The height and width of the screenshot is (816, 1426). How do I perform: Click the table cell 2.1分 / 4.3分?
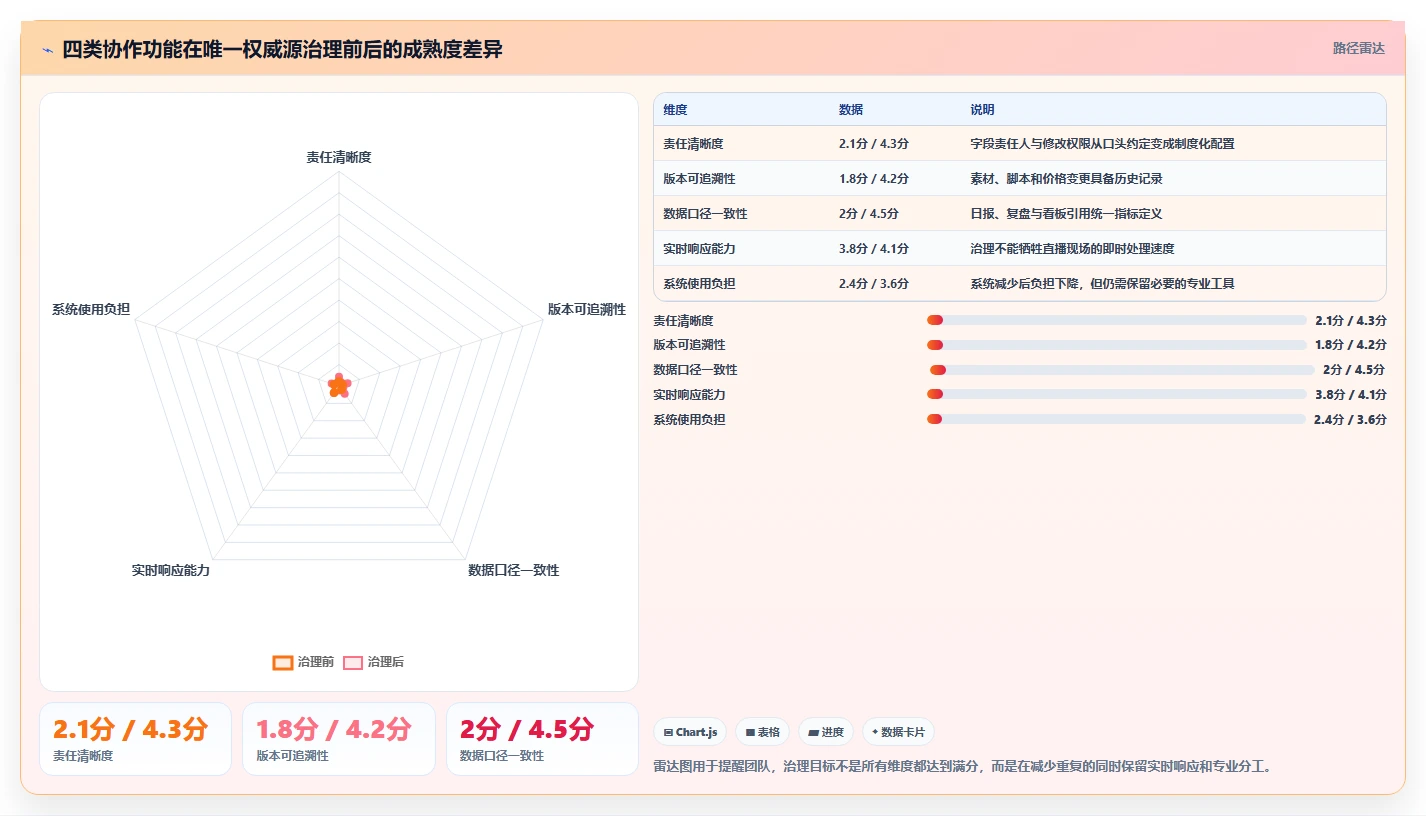point(874,143)
